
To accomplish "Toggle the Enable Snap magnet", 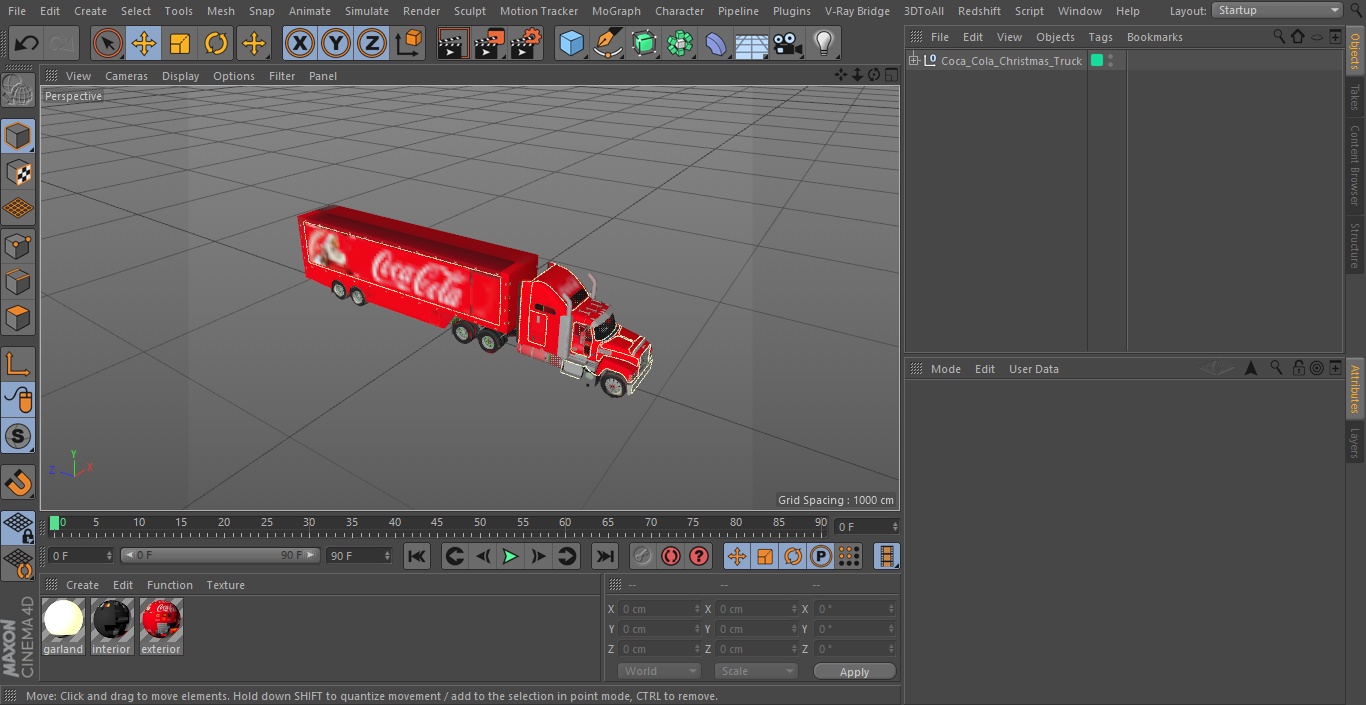I will pyautogui.click(x=19, y=483).
